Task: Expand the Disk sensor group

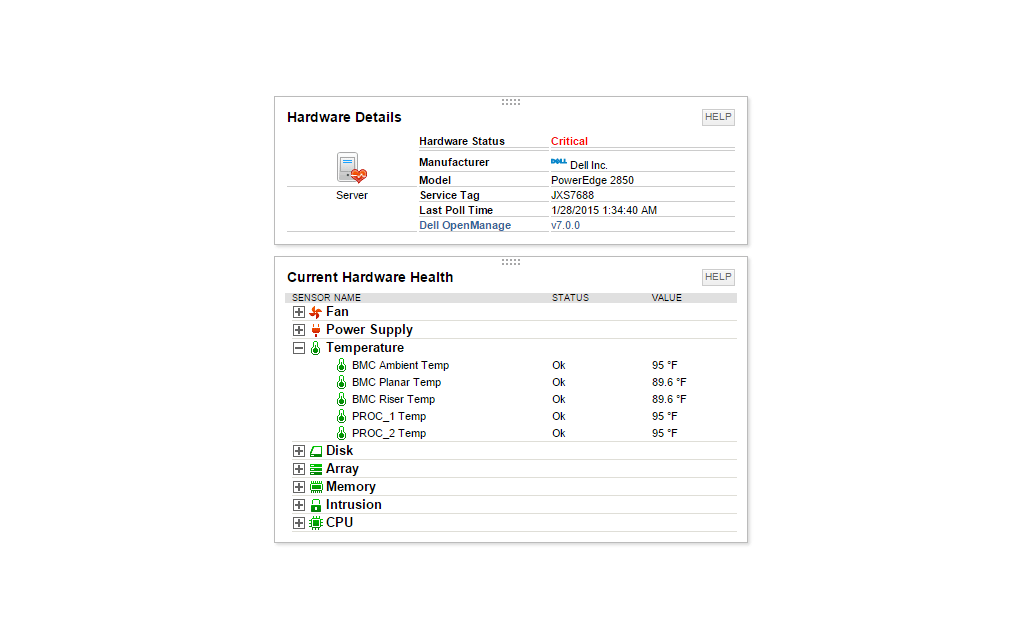Action: 298,451
